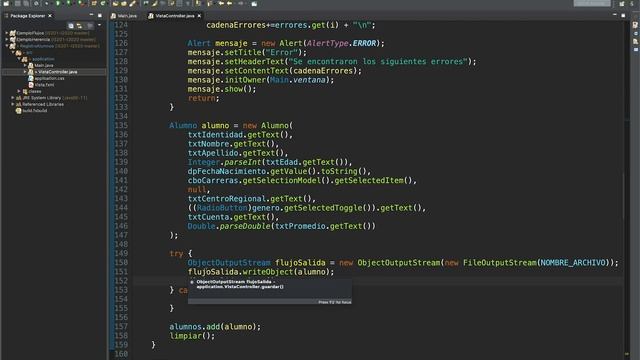The height and width of the screenshot is (360, 640).
Task: Click 'txtNombre.getText(),' on line 137
Action: pos(233,144)
